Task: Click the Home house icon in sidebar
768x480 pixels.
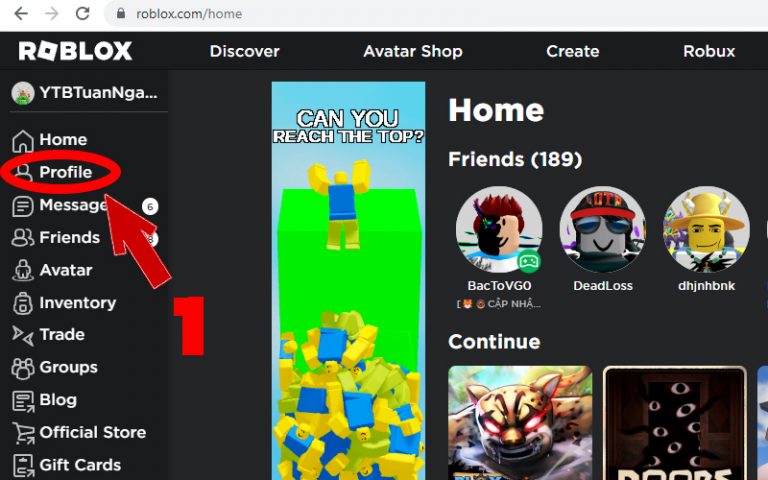Action: (x=22, y=140)
